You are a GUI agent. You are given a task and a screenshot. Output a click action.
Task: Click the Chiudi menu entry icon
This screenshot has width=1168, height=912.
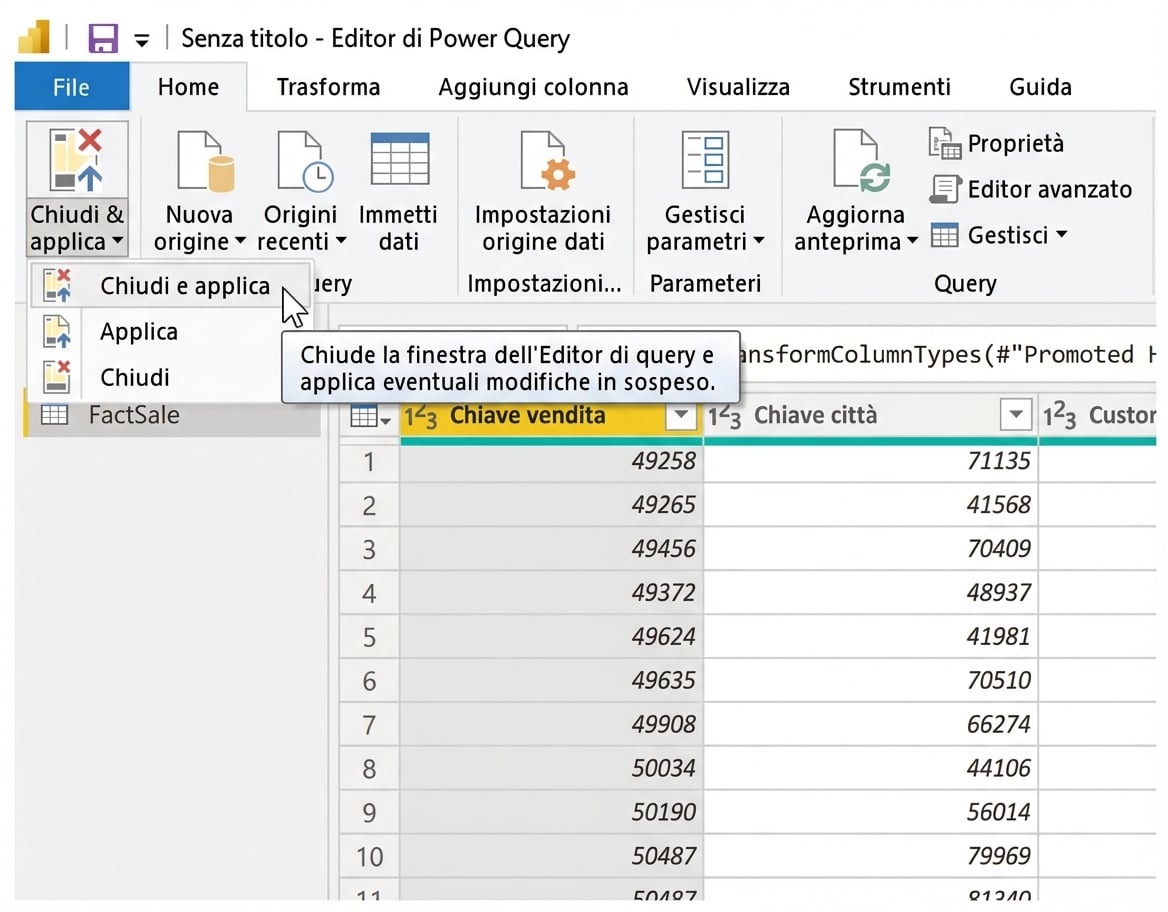pyautogui.click(x=57, y=377)
